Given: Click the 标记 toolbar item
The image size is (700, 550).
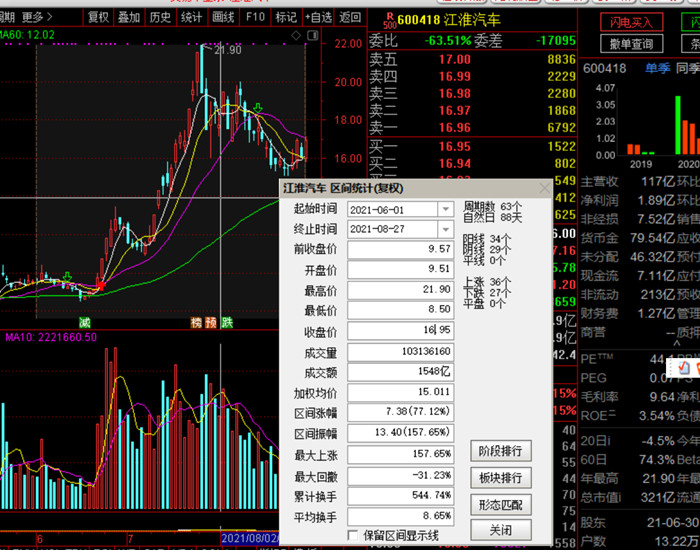Looking at the screenshot, I should (x=286, y=17).
